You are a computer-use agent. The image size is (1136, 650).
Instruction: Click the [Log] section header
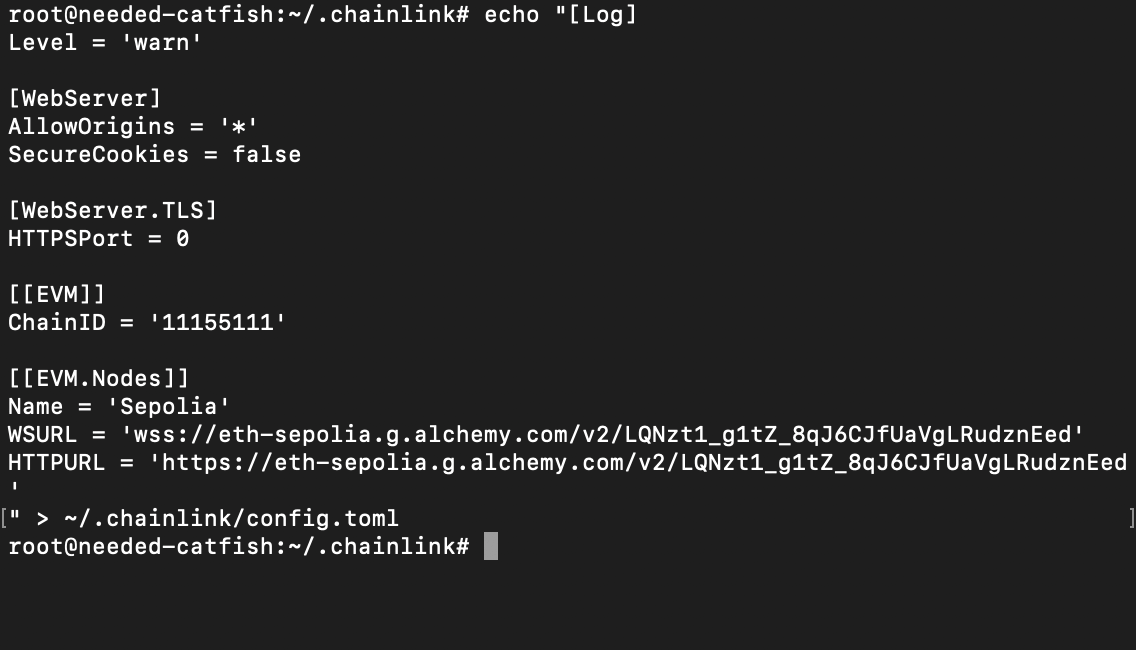click(603, 15)
